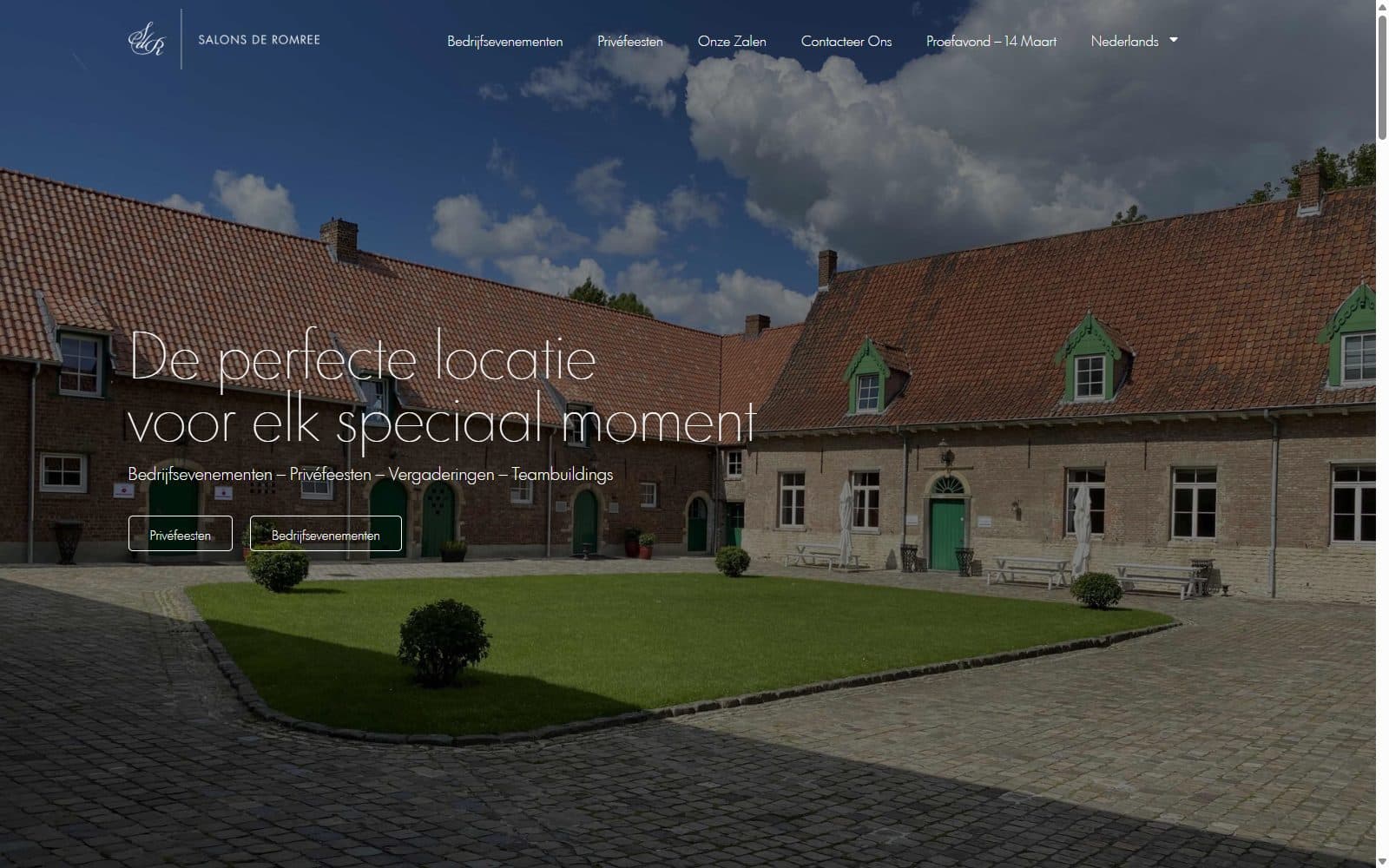The image size is (1389, 868).
Task: Go to Onze Zalen page
Action: coord(732,41)
